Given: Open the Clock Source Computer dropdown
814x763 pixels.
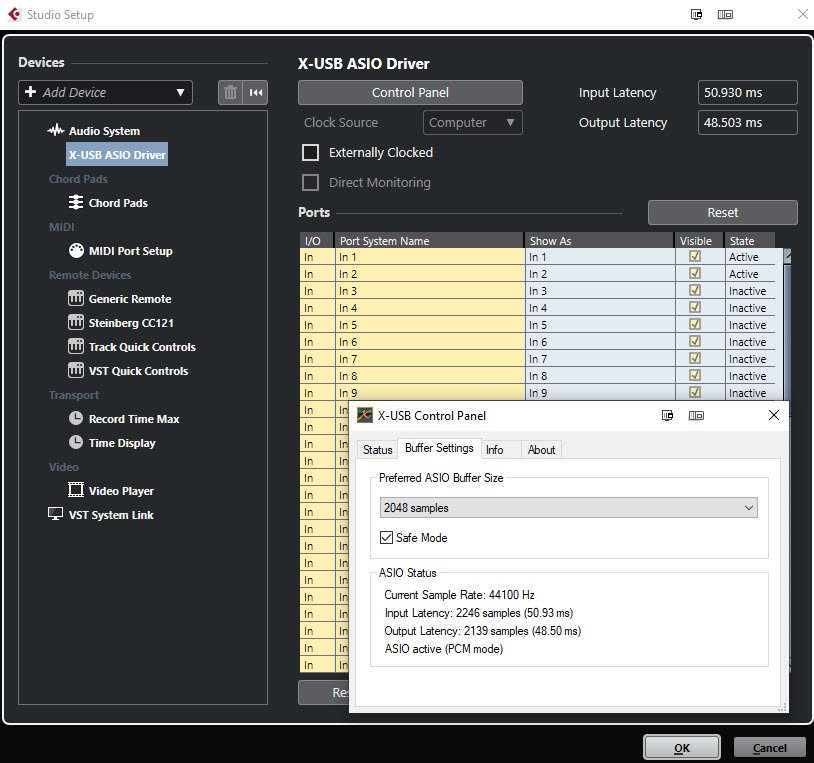Looking at the screenshot, I should pos(472,122).
